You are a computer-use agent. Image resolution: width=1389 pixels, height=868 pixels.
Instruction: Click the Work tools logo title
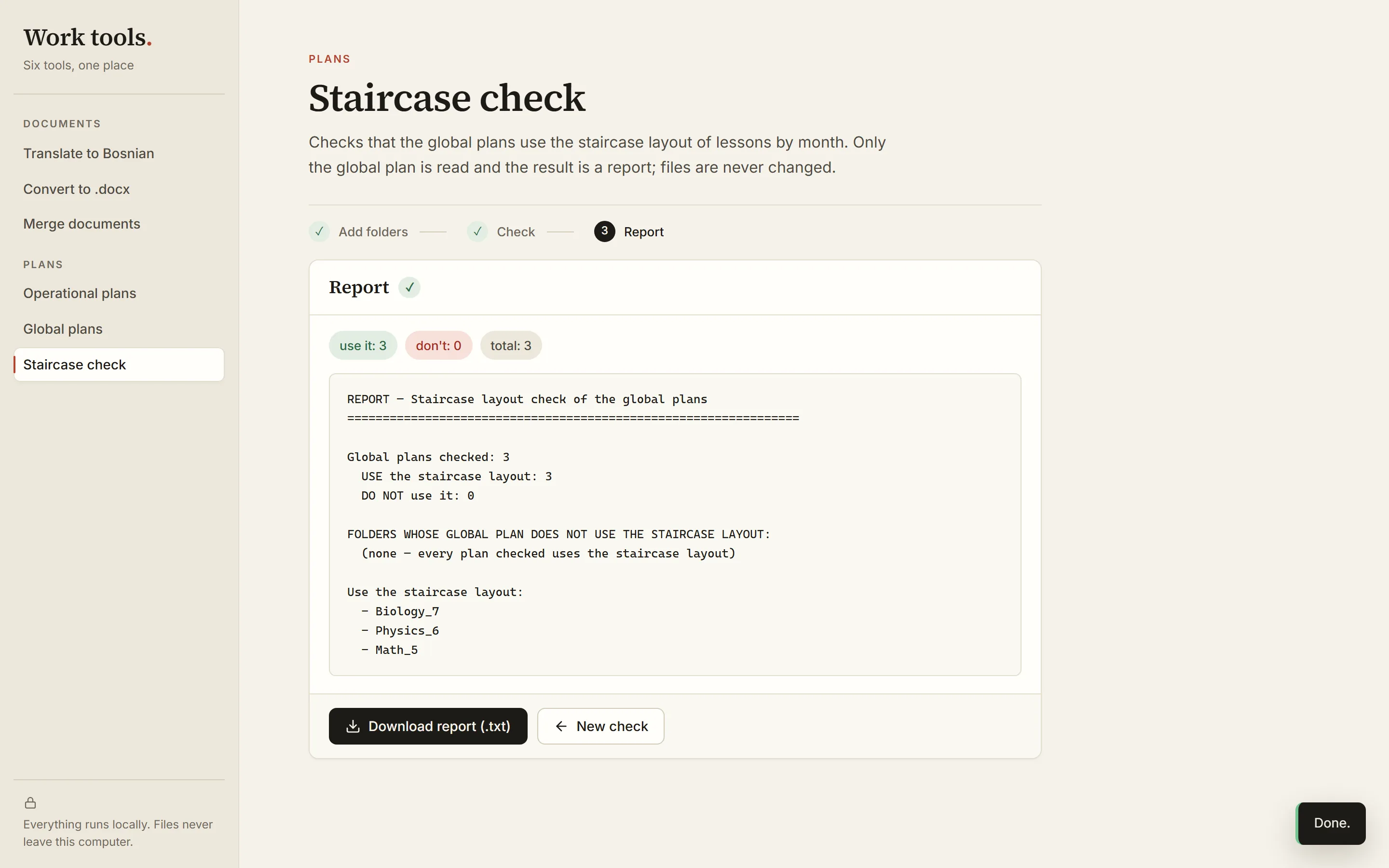pyautogui.click(x=87, y=37)
